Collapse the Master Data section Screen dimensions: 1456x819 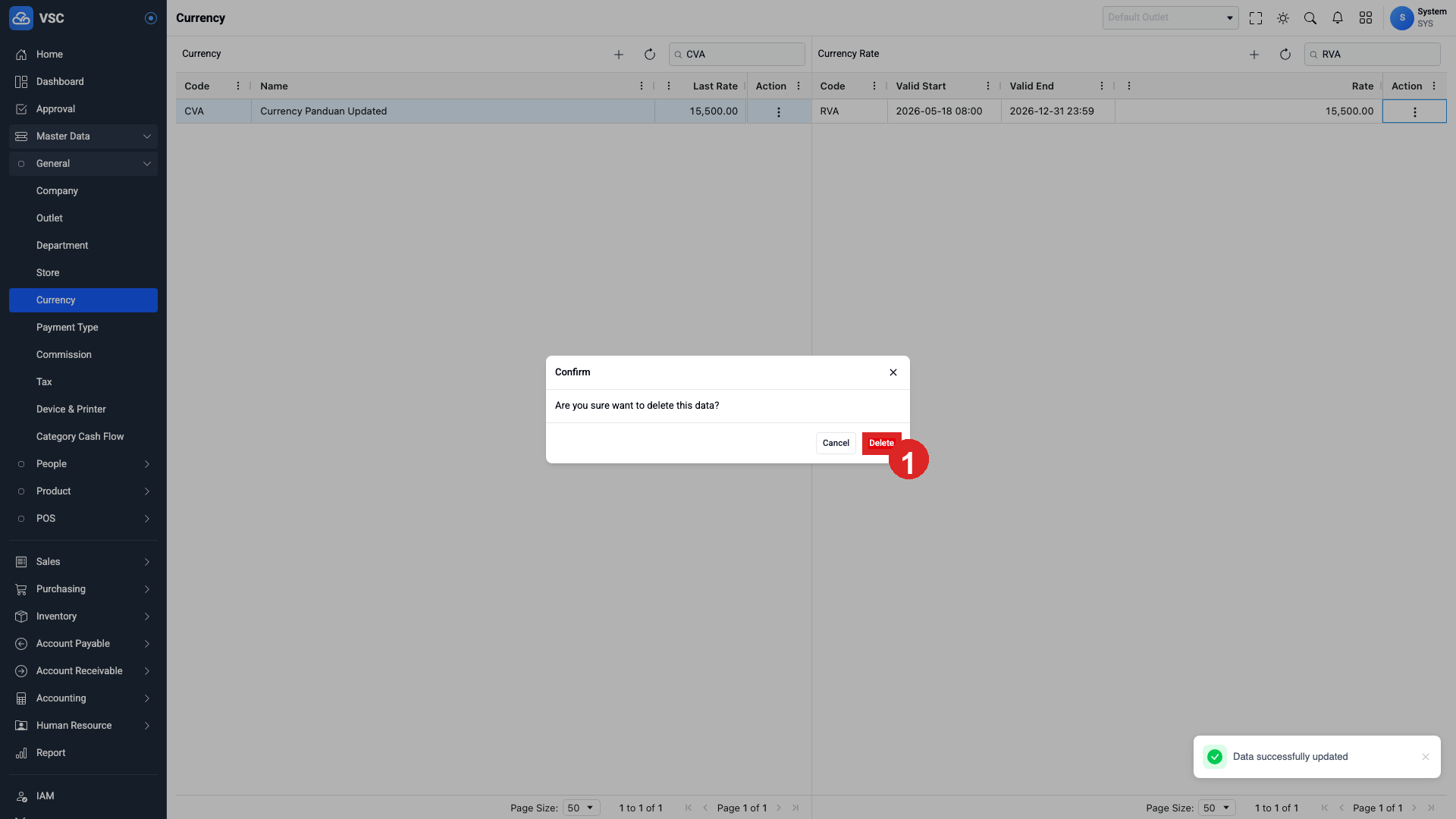(x=83, y=136)
